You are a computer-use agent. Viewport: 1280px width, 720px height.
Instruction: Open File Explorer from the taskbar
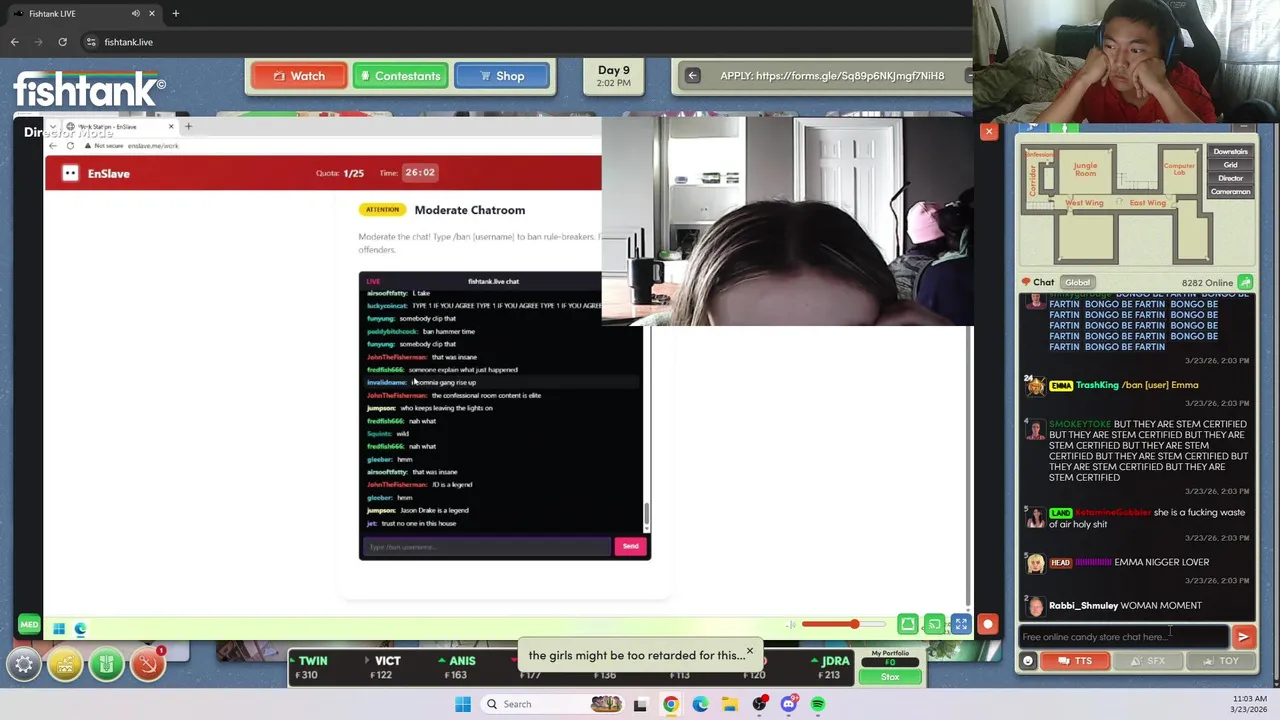pos(730,704)
